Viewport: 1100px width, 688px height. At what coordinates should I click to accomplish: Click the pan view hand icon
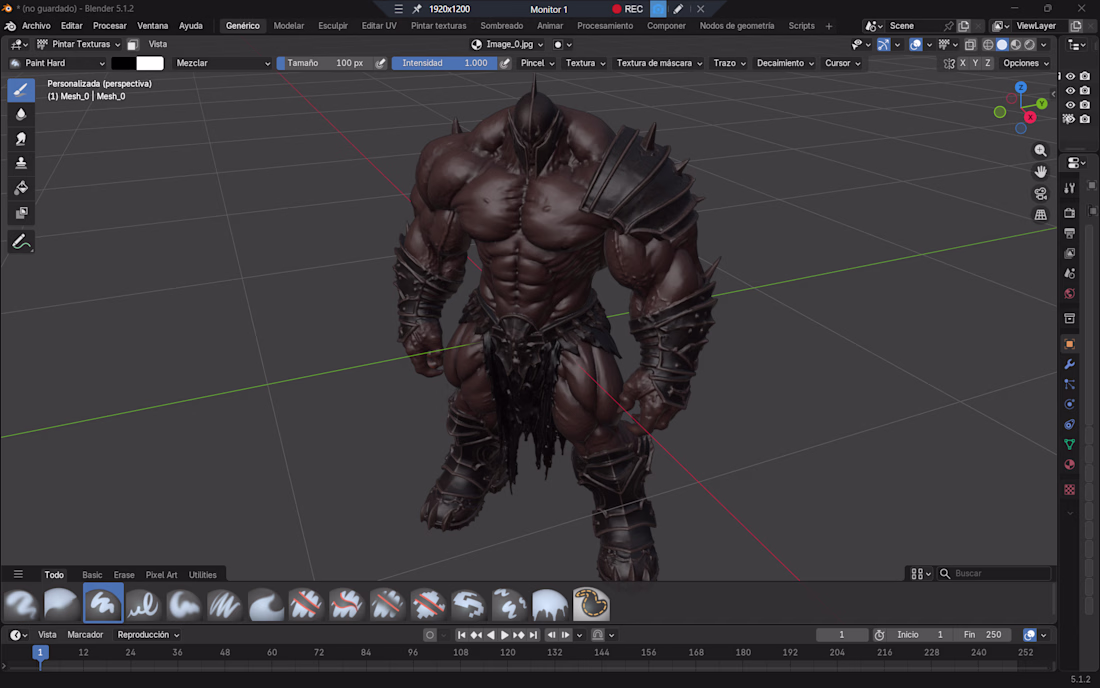(1040, 172)
